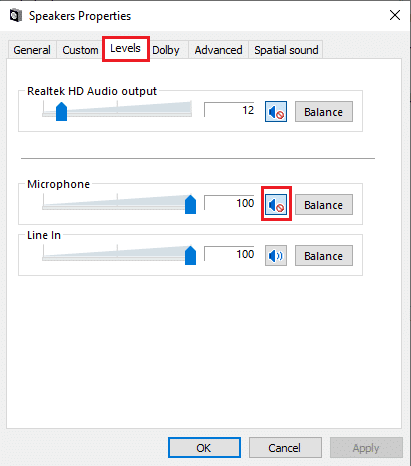Click the Microphone value field showing 100

click(x=229, y=203)
